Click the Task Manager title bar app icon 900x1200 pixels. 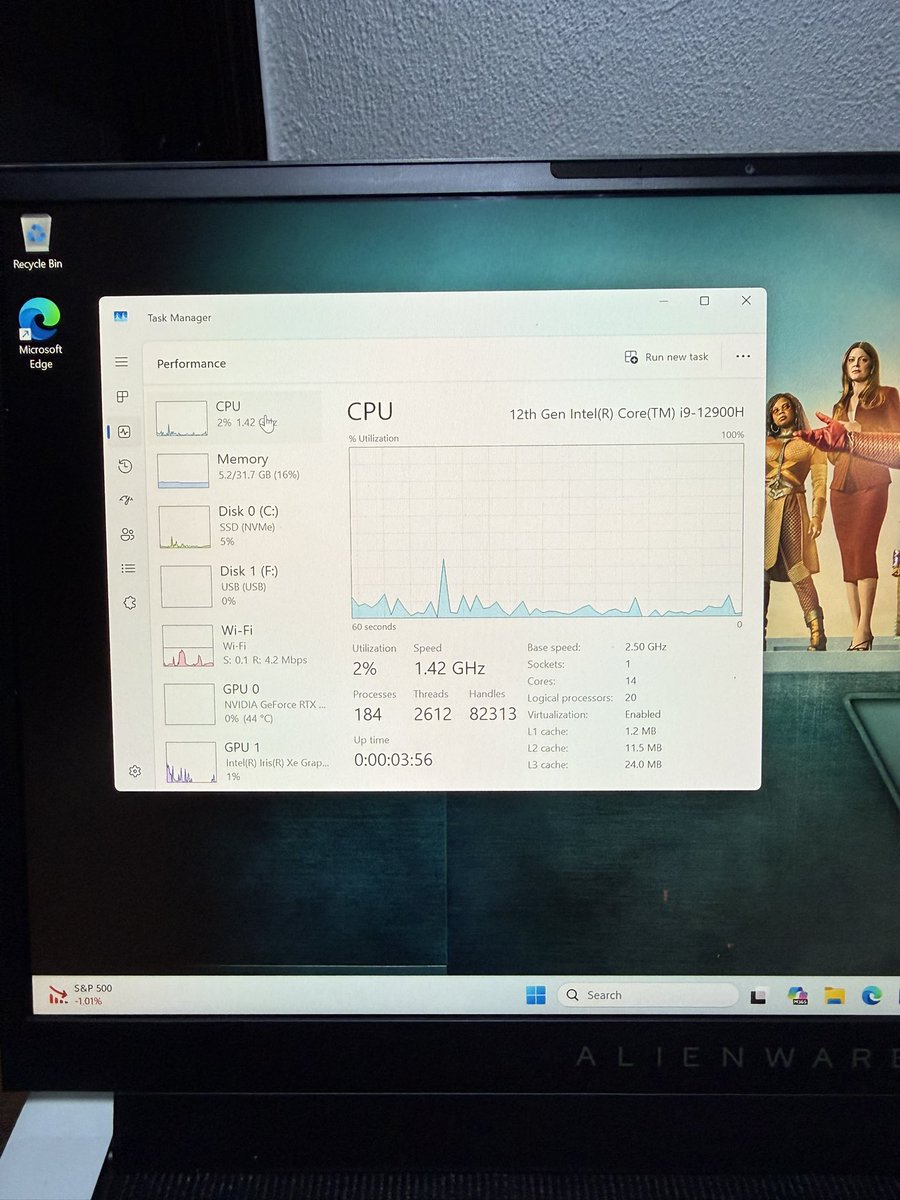121,317
